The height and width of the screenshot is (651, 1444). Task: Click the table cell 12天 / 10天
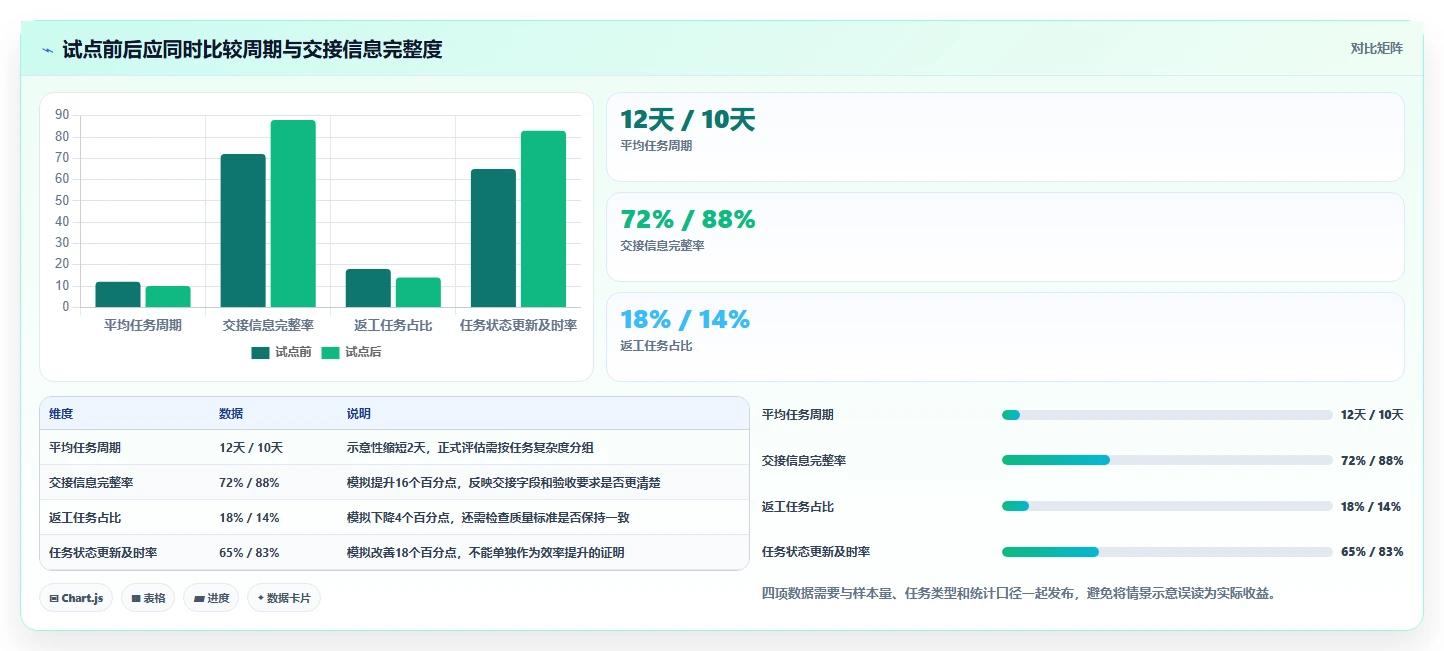pyautogui.click(x=251, y=448)
